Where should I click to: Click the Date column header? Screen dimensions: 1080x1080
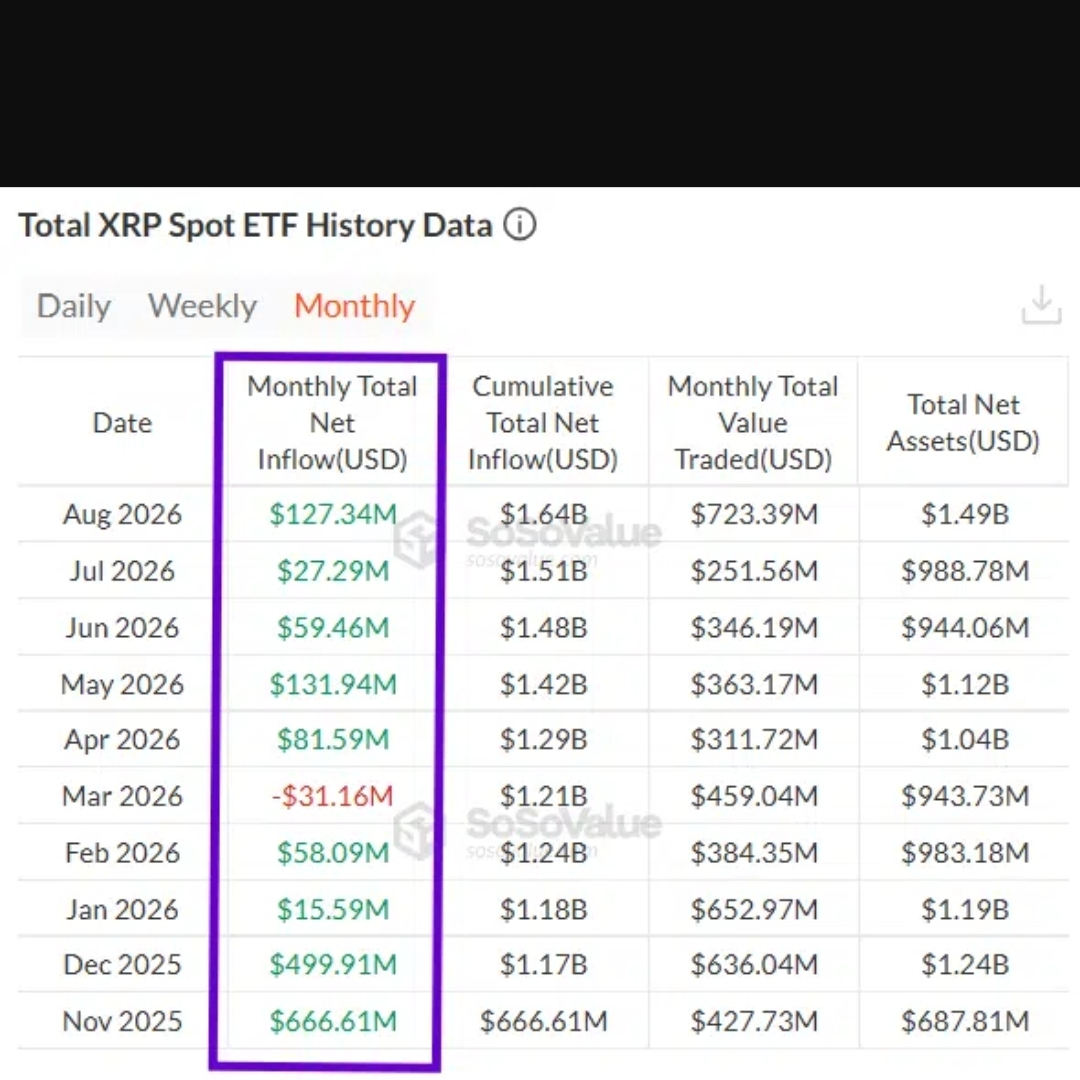coord(122,422)
